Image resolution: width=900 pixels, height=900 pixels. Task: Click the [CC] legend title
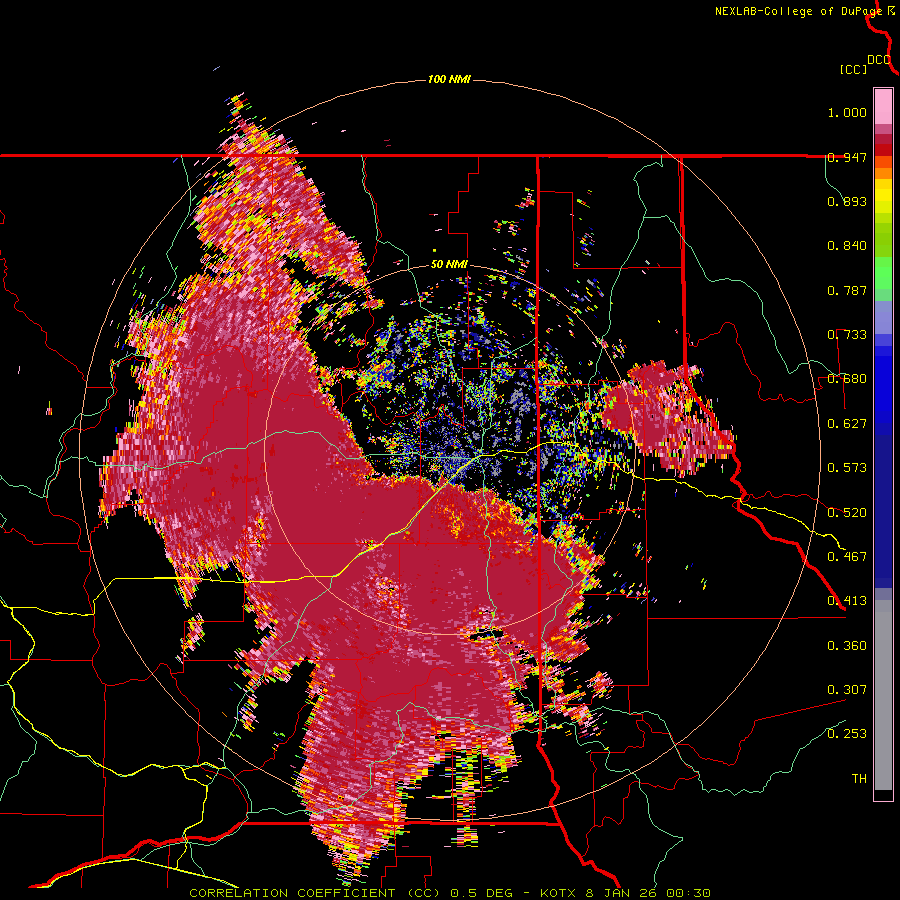(853, 69)
